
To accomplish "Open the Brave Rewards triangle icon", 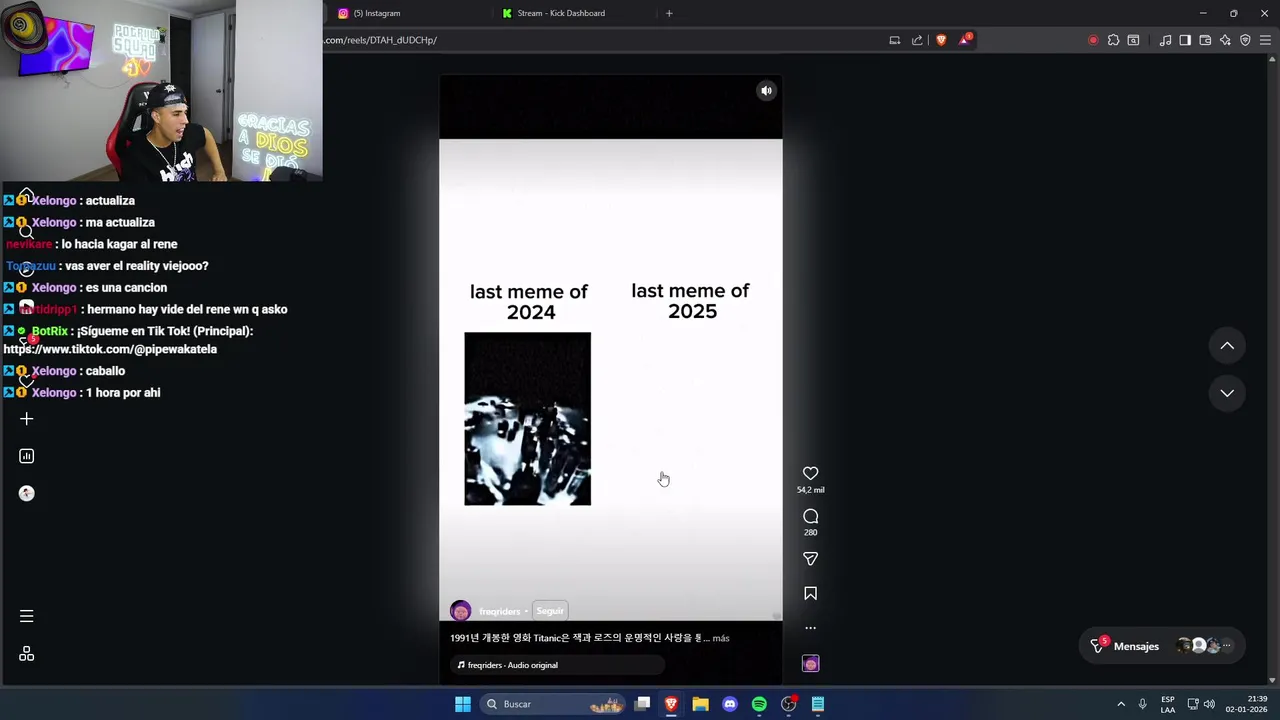I will (x=965, y=40).
